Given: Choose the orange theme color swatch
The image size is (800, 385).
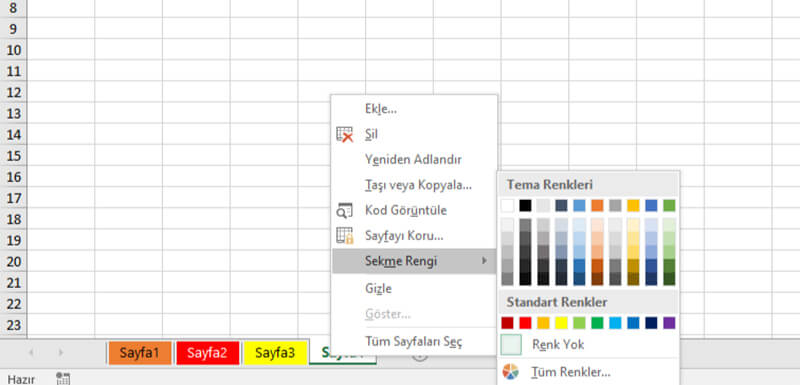Looking at the screenshot, I should (597, 206).
